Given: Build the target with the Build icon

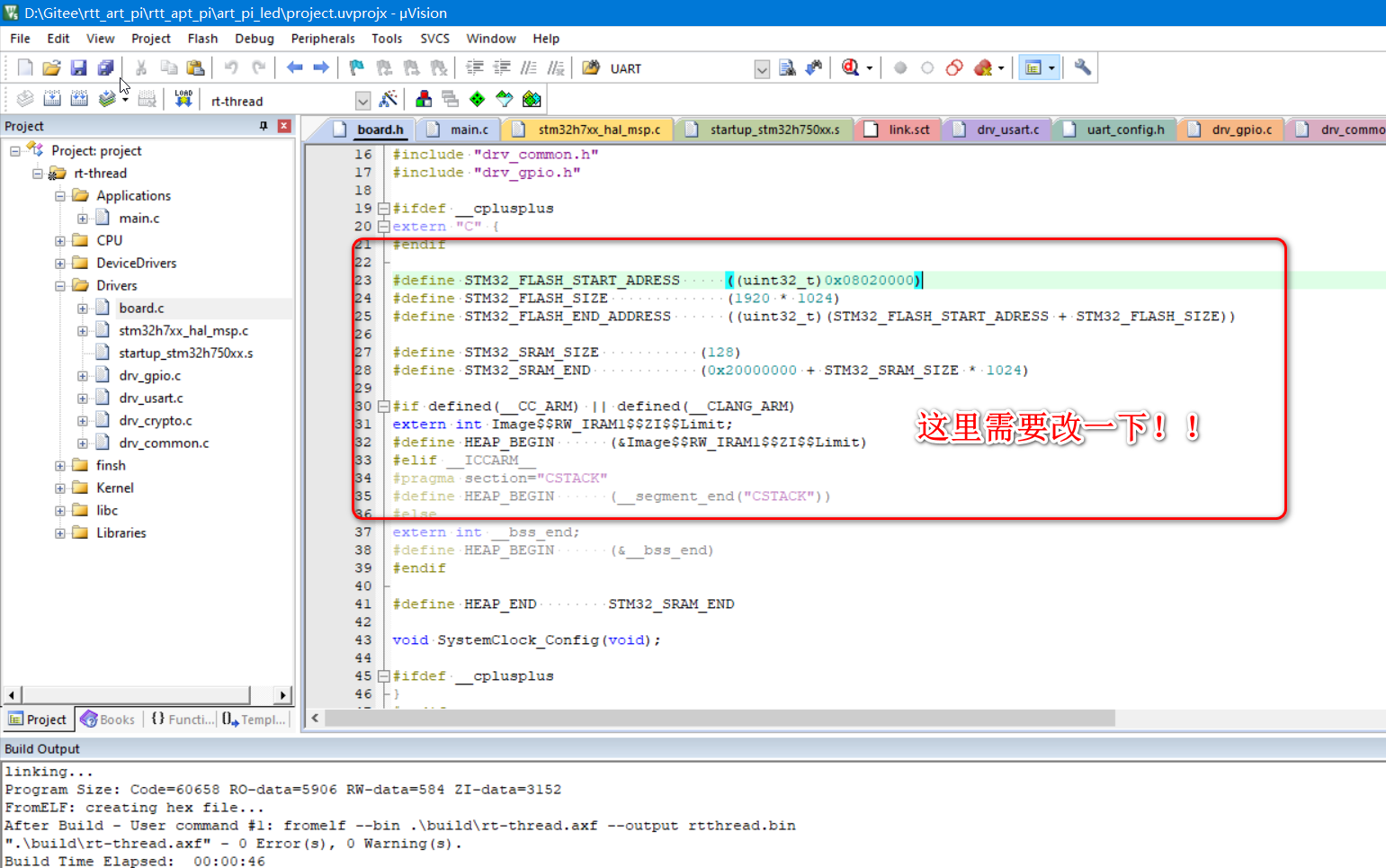Looking at the screenshot, I should tap(52, 99).
